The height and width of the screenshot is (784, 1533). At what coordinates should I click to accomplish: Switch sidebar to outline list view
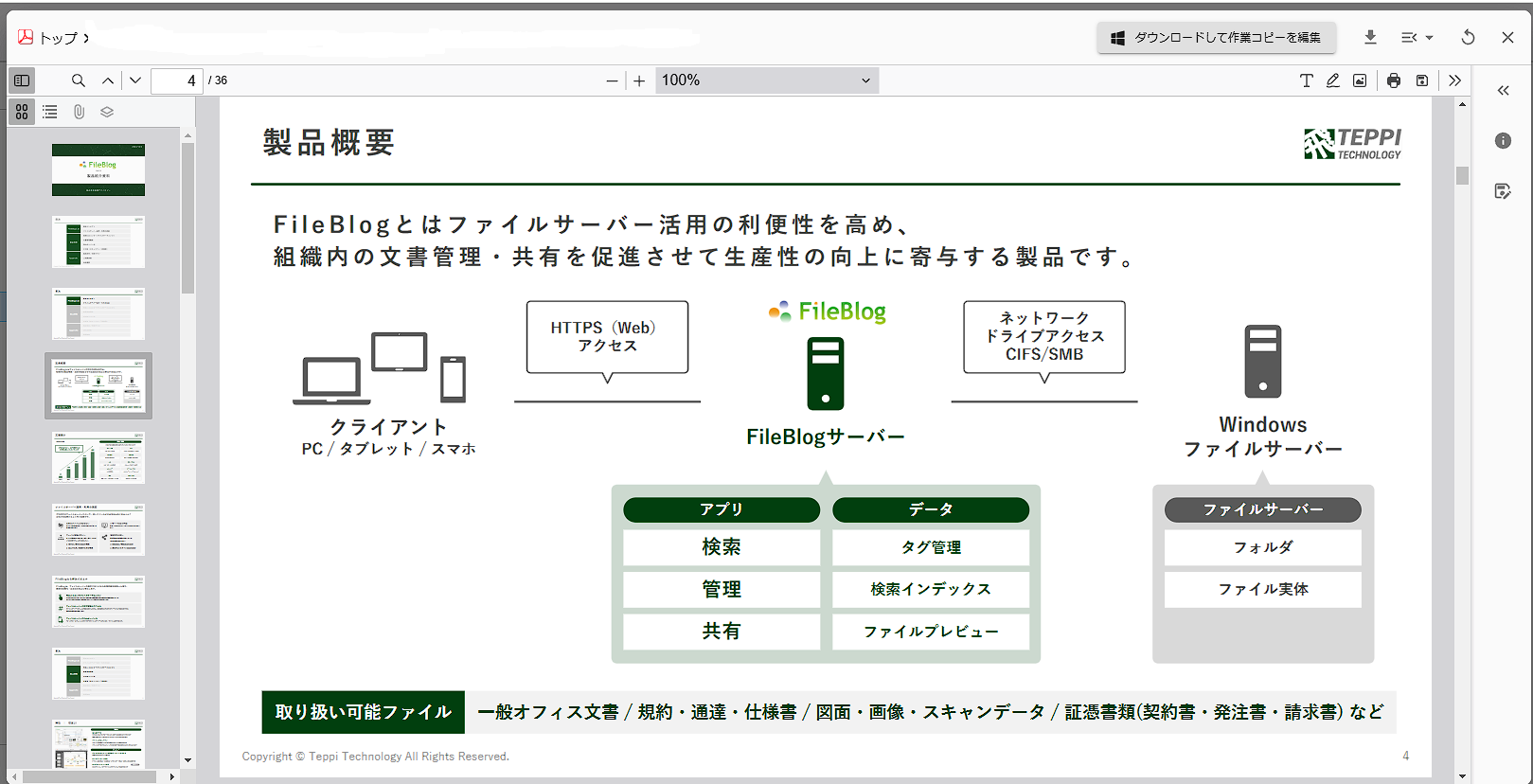pyautogui.click(x=50, y=112)
